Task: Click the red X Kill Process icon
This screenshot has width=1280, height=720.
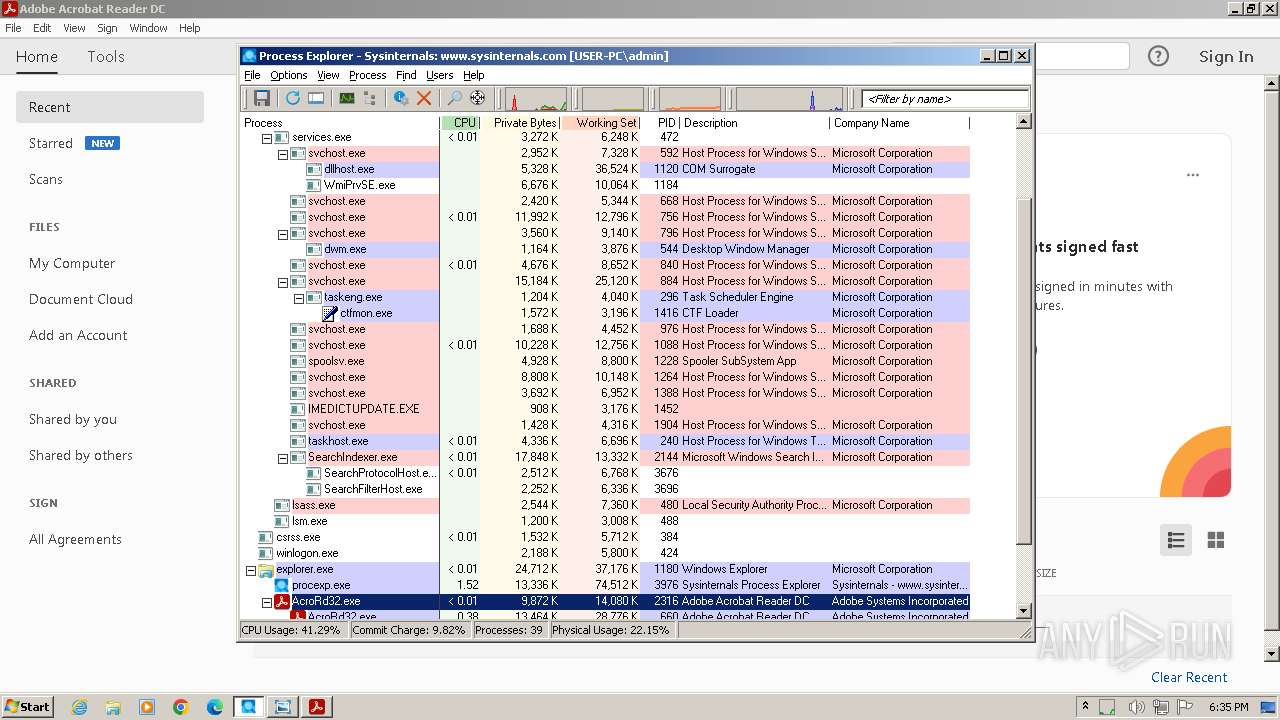Action: click(424, 98)
